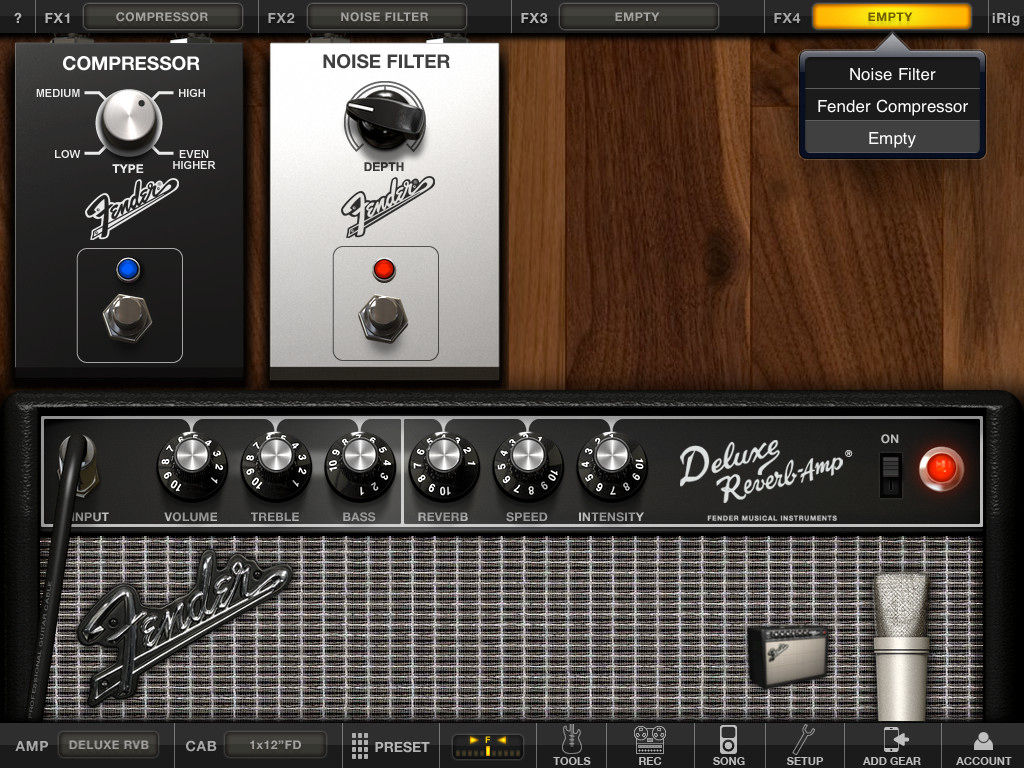Click the FX4 label

click(786, 18)
